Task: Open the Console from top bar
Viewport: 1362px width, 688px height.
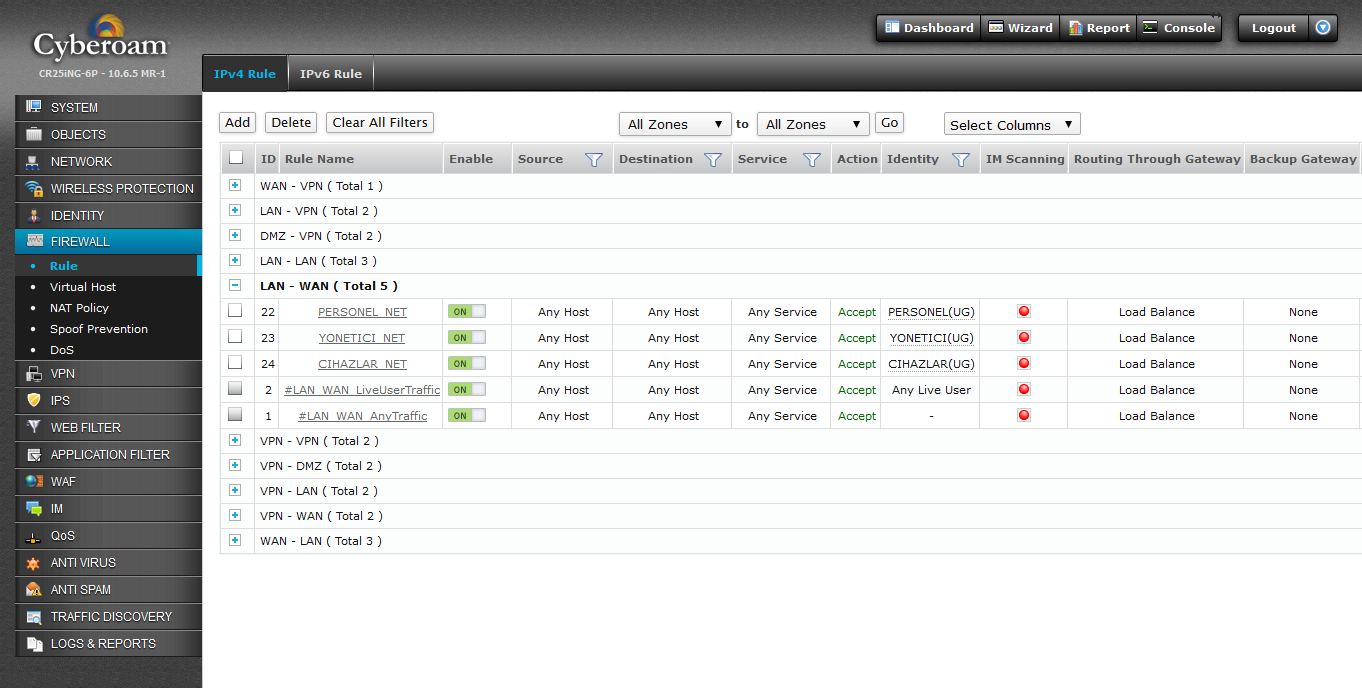Action: coord(1179,28)
